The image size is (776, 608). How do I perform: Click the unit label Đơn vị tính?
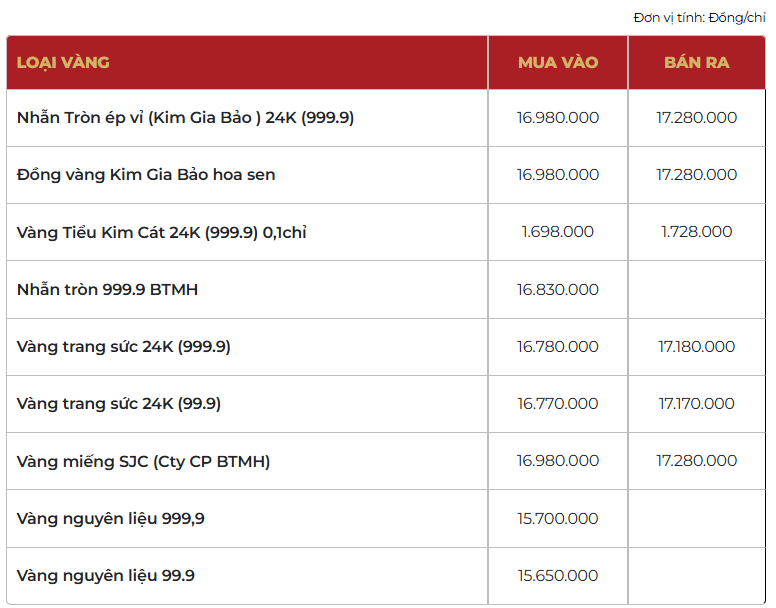[x=699, y=18]
